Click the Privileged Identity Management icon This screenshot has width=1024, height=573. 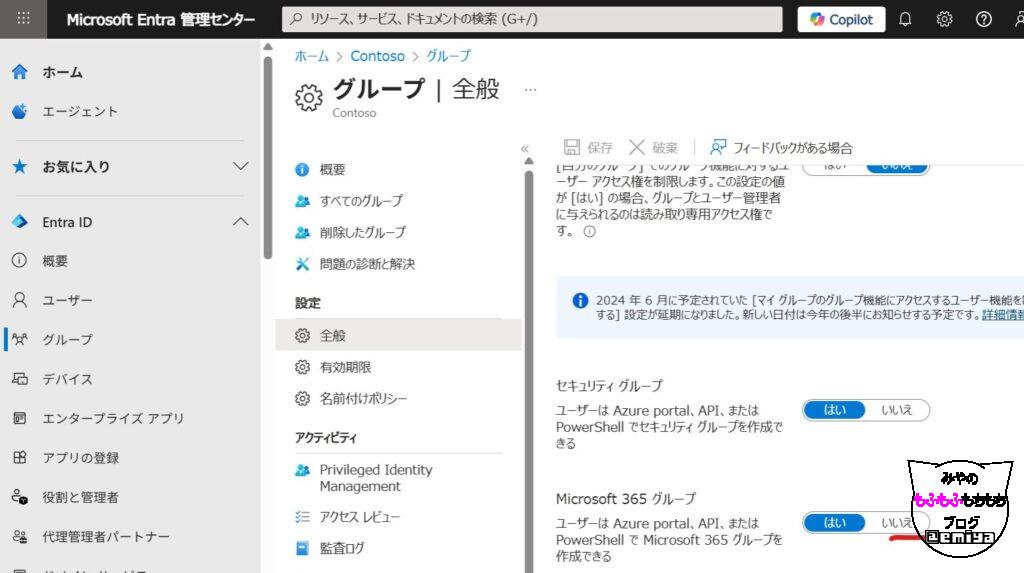302,470
